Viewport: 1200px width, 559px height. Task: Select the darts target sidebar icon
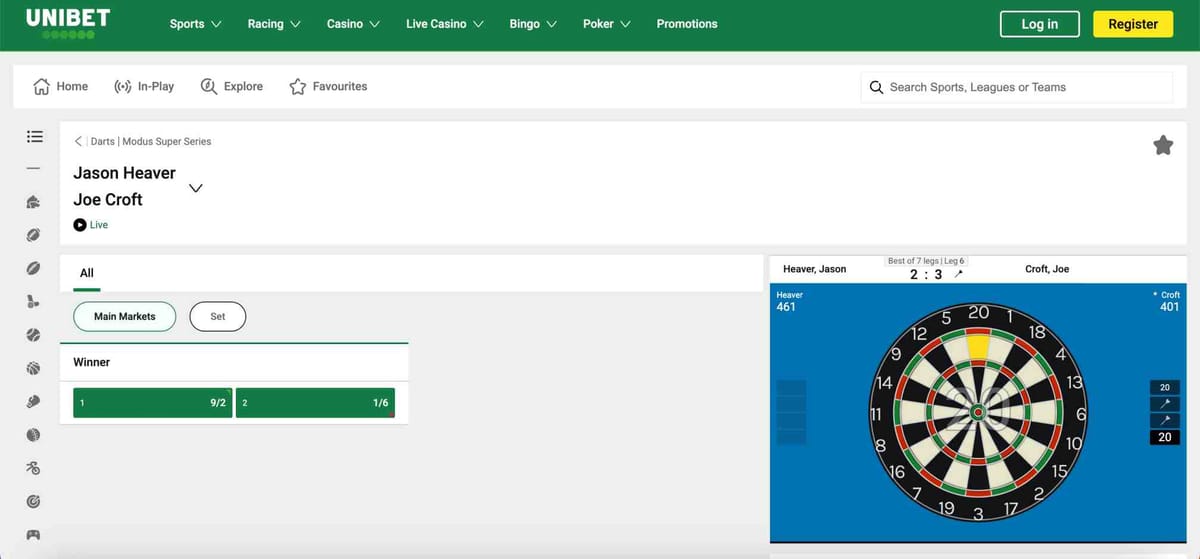34,500
